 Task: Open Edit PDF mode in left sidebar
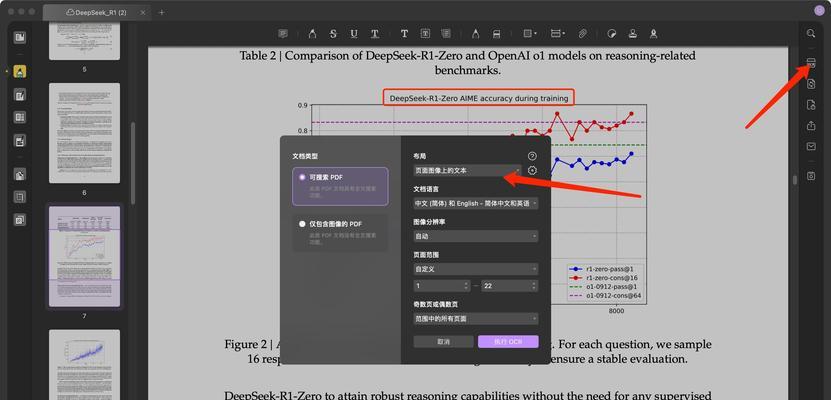coord(20,96)
